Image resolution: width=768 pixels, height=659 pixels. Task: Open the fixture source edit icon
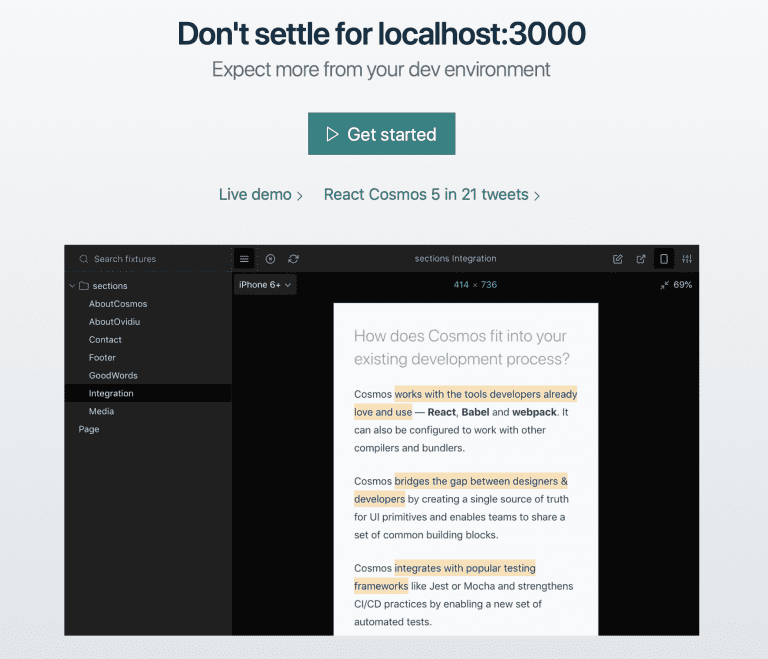(618, 259)
